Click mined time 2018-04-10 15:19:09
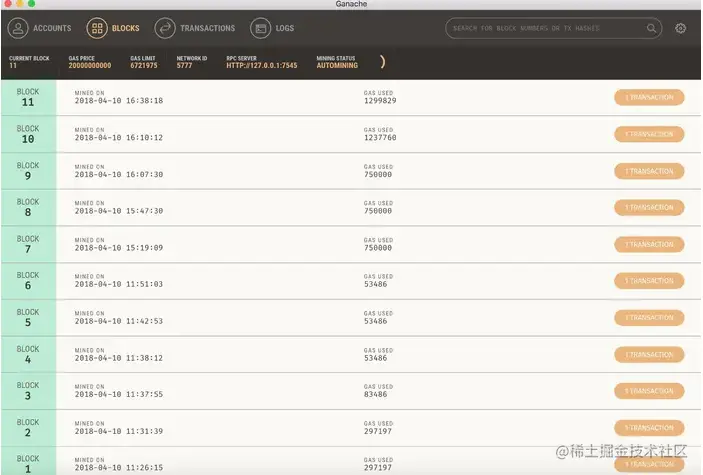 tap(119, 248)
